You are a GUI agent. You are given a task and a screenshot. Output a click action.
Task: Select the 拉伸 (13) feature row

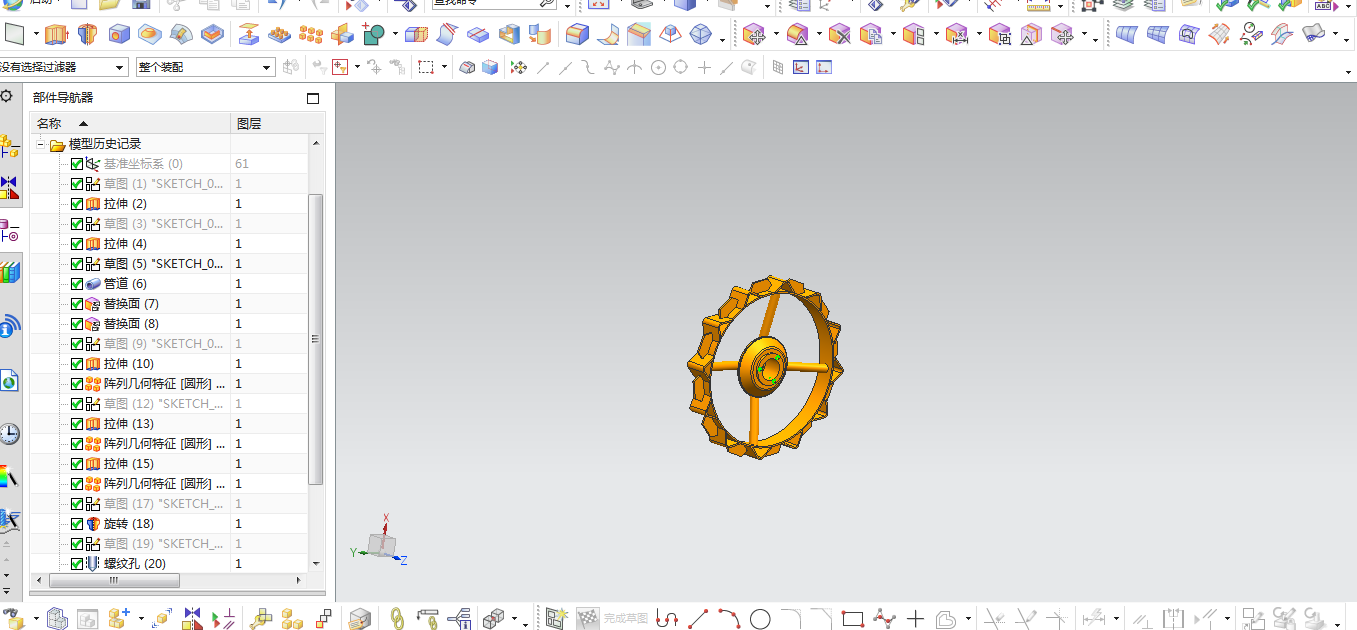(170, 424)
